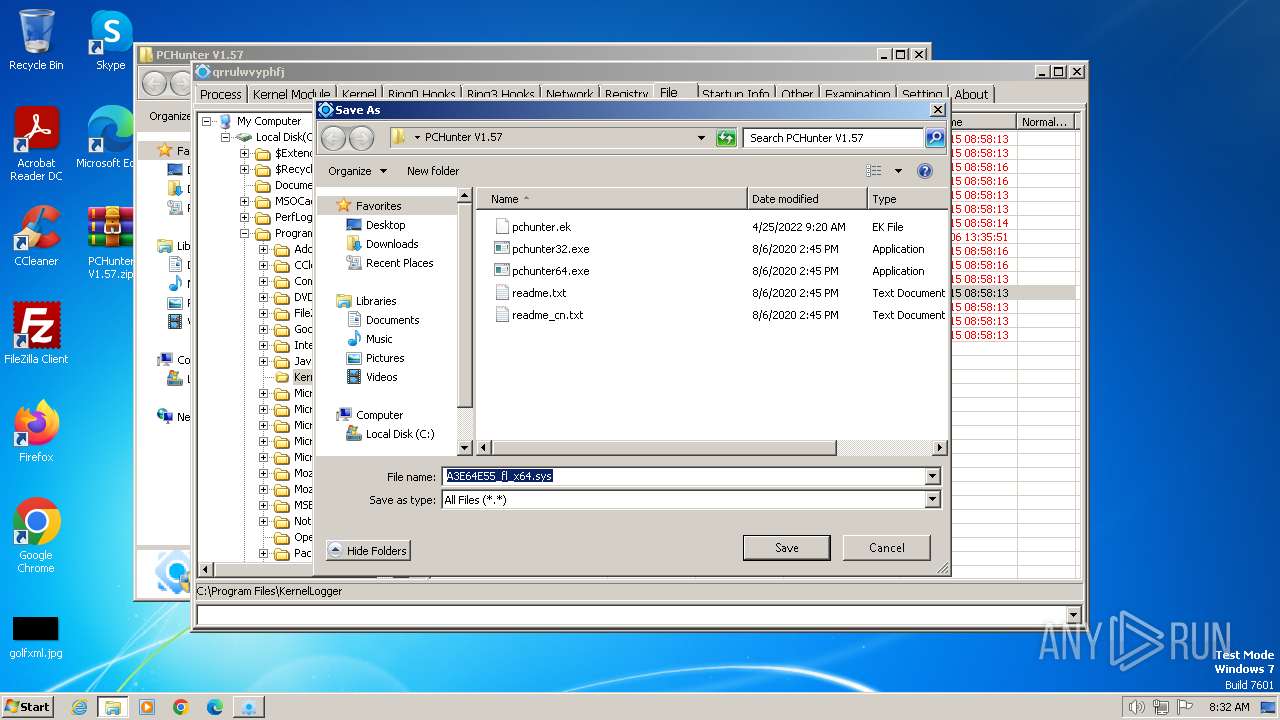Click the volume icon in system tray
This screenshot has height=720, width=1280.
(1136, 706)
